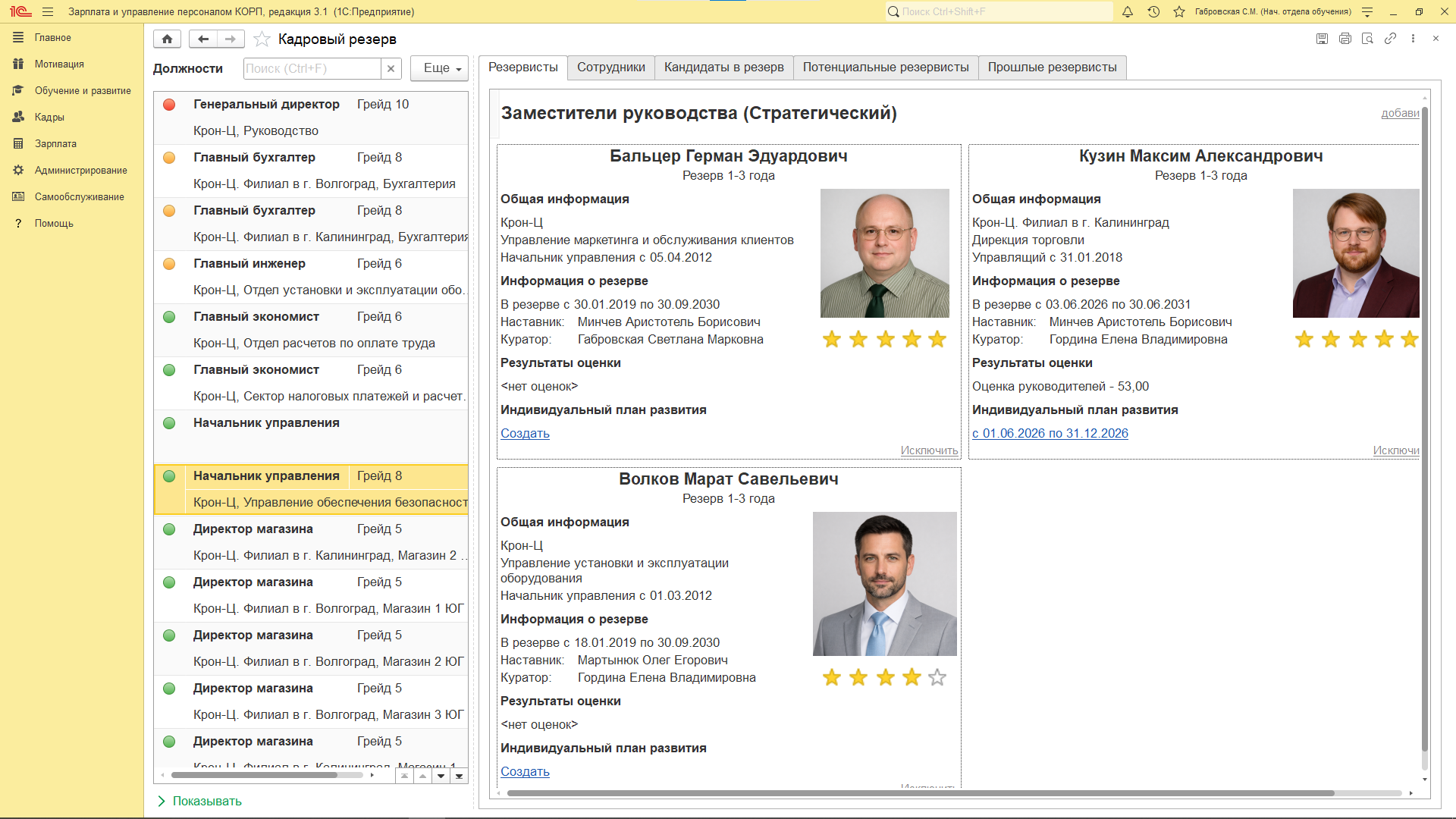Select Генеральный директор position row
This screenshot has width=1456, height=819.
tap(311, 118)
